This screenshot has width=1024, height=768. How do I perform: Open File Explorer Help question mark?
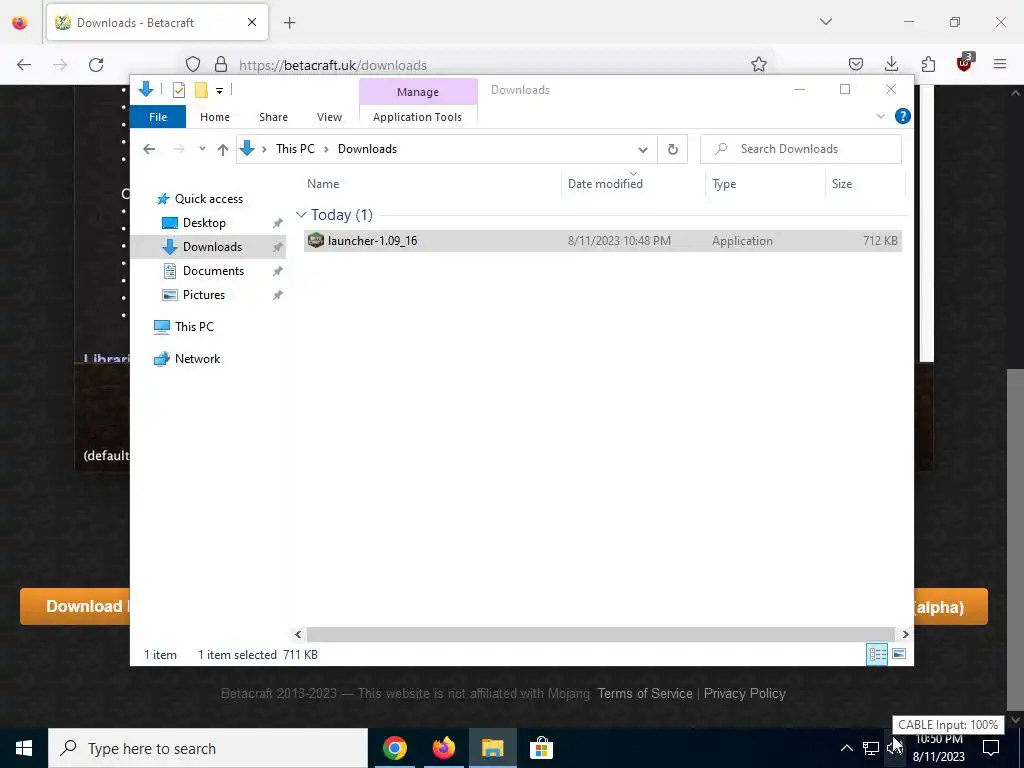tap(903, 116)
